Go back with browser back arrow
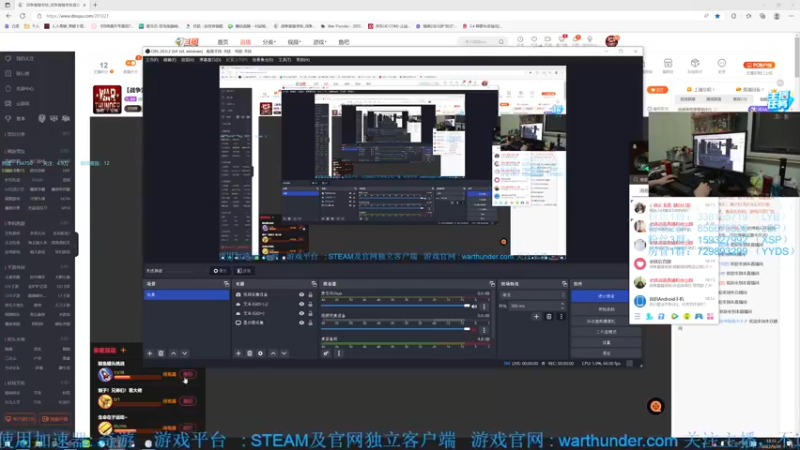 tap(9, 16)
